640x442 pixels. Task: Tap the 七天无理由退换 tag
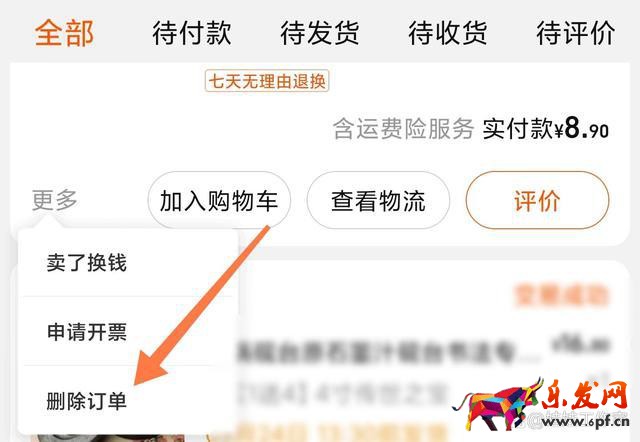tap(267, 81)
